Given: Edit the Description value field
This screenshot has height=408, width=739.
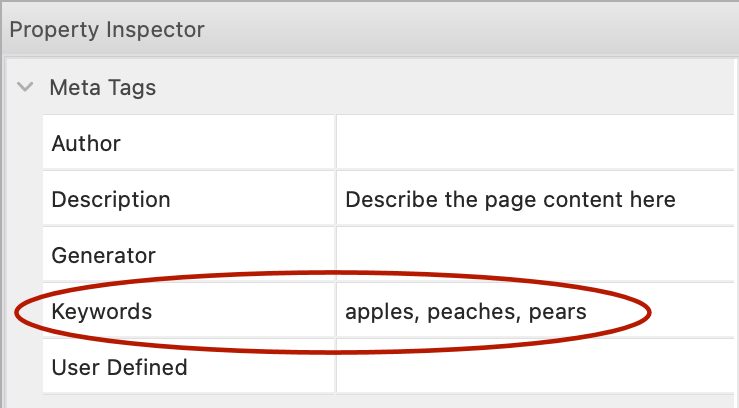Looking at the screenshot, I should click(535, 200).
